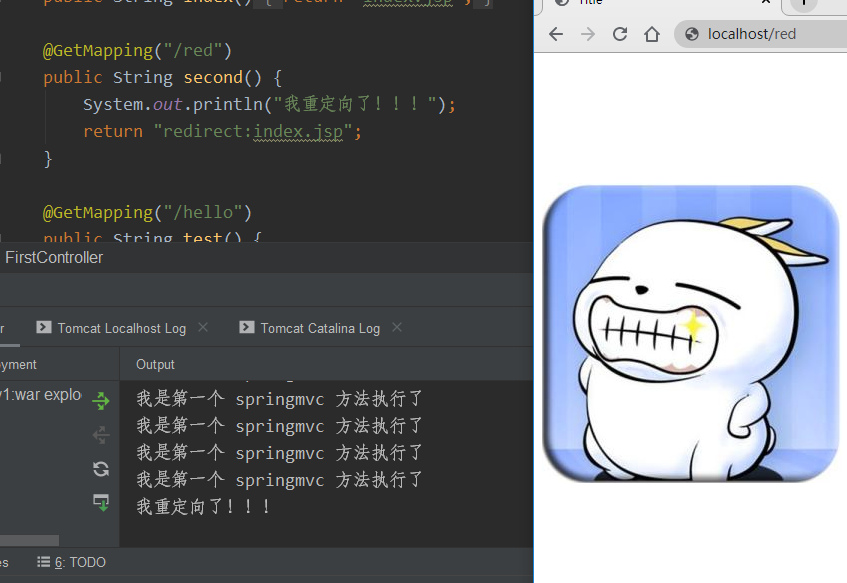The width and height of the screenshot is (847, 583).
Task: Click the Tomcat Catalina Log terminal icon
Action: (x=247, y=327)
